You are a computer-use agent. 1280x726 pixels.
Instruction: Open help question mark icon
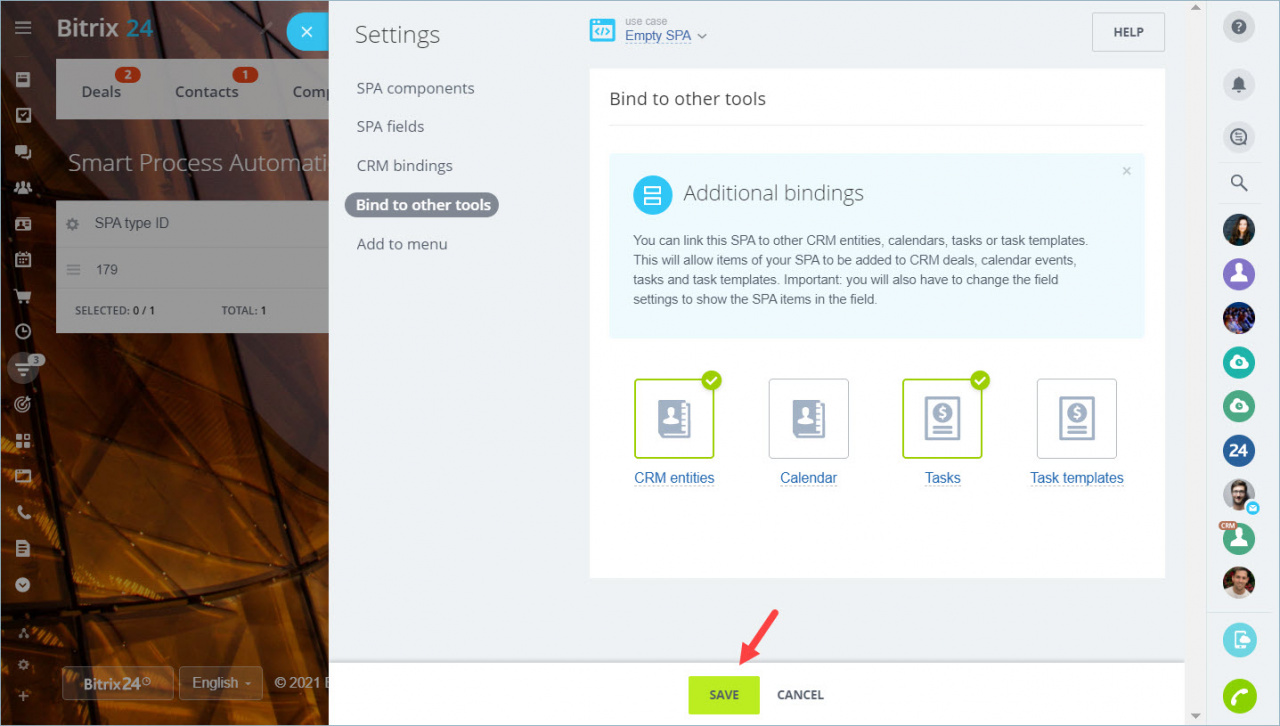[x=1239, y=27]
